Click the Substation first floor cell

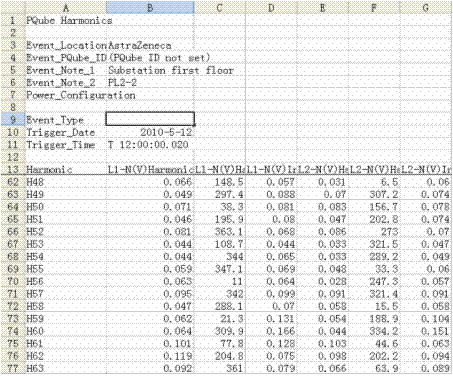click(x=171, y=70)
